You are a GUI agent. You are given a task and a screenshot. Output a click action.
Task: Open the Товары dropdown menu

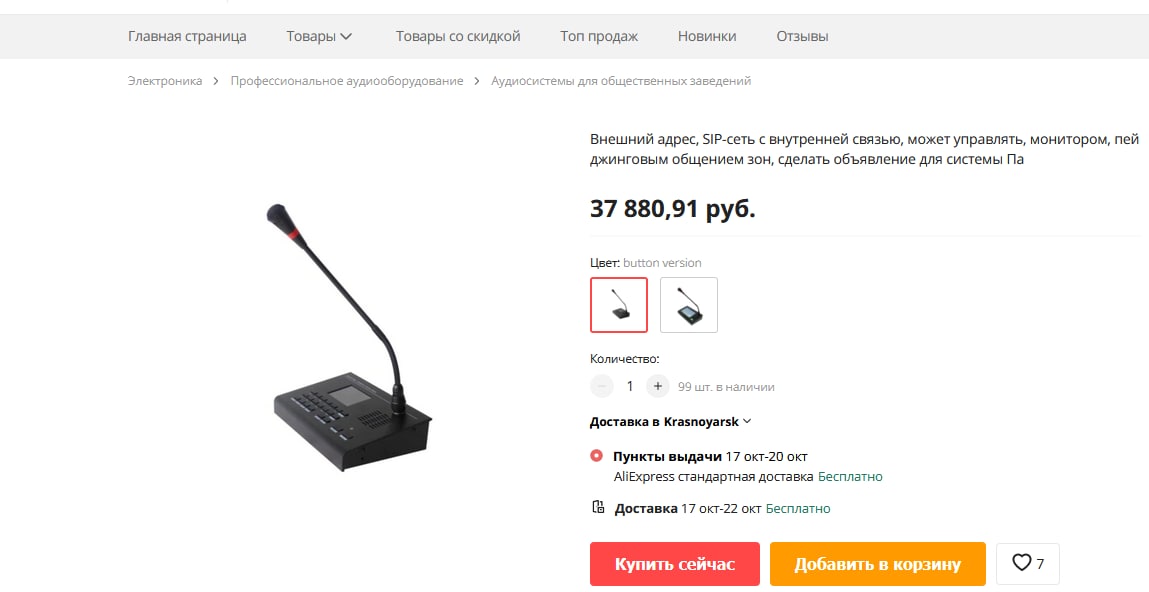[x=319, y=36]
